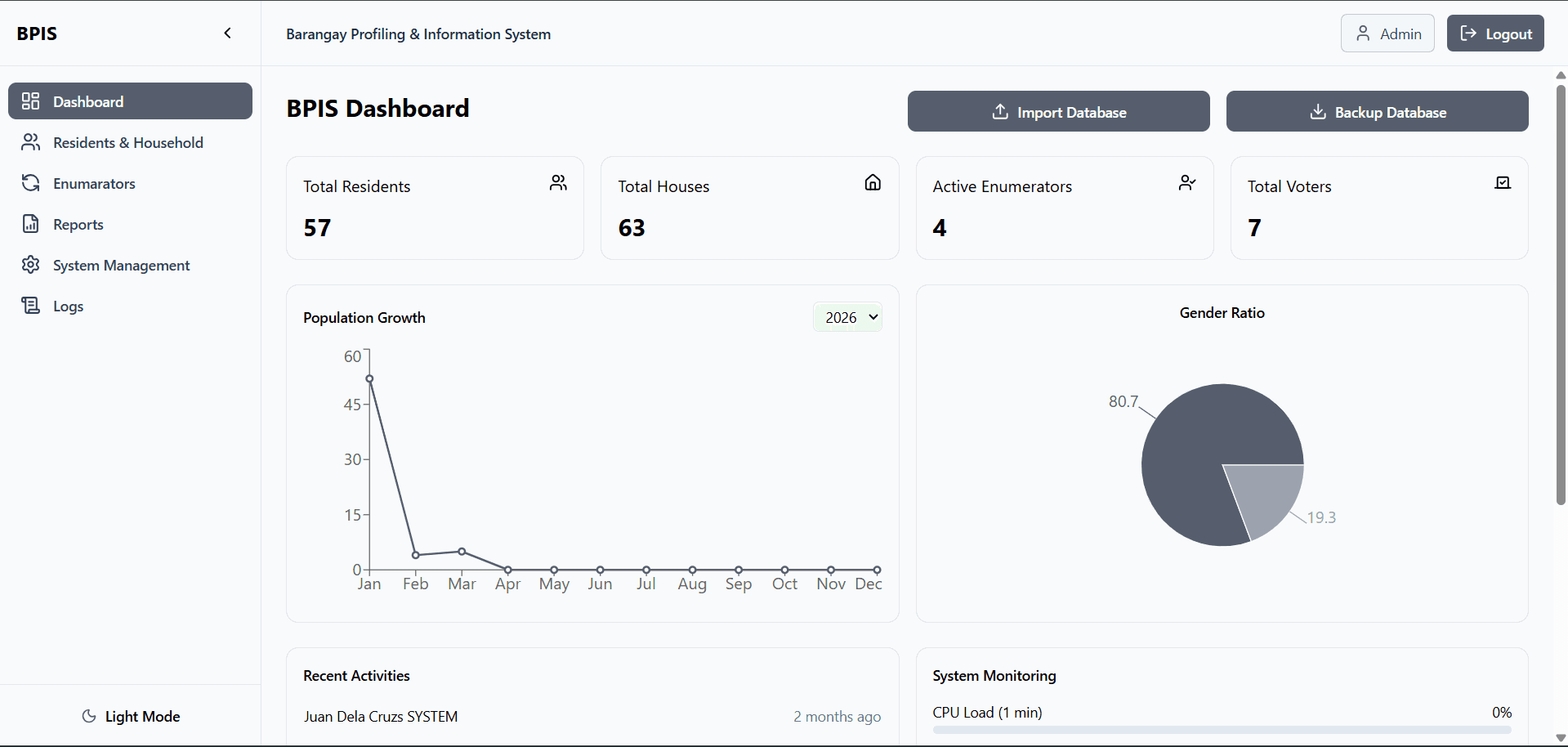
Task: Click the Residents & Household people icon
Action: [x=30, y=142]
